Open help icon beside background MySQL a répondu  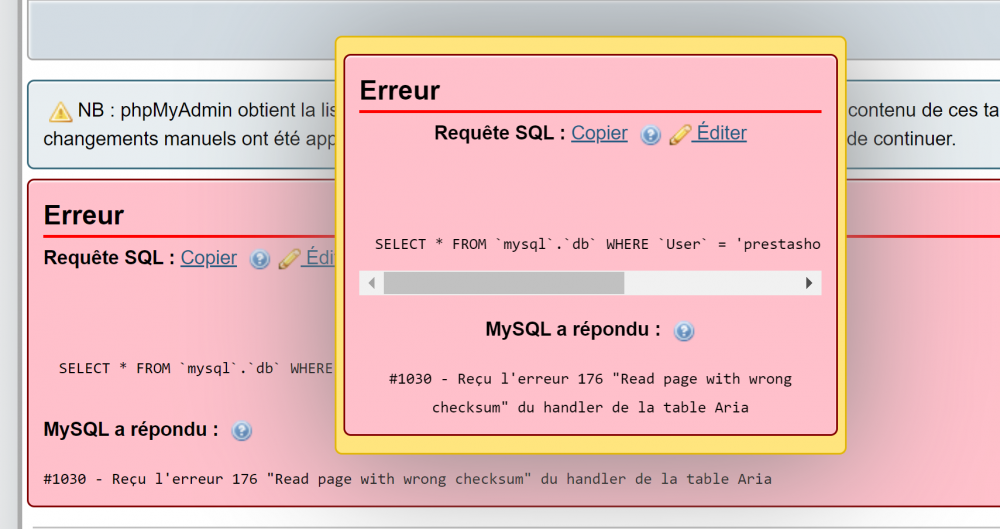click(242, 431)
